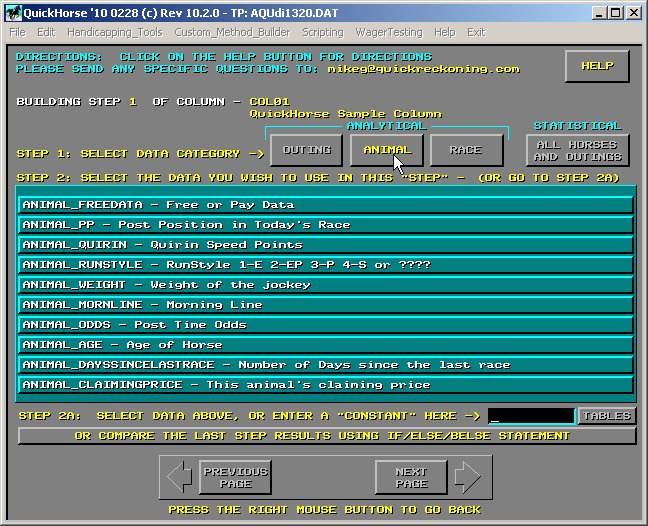Open the WagerTesting menu
This screenshot has height=526, width=648.
[389, 32]
